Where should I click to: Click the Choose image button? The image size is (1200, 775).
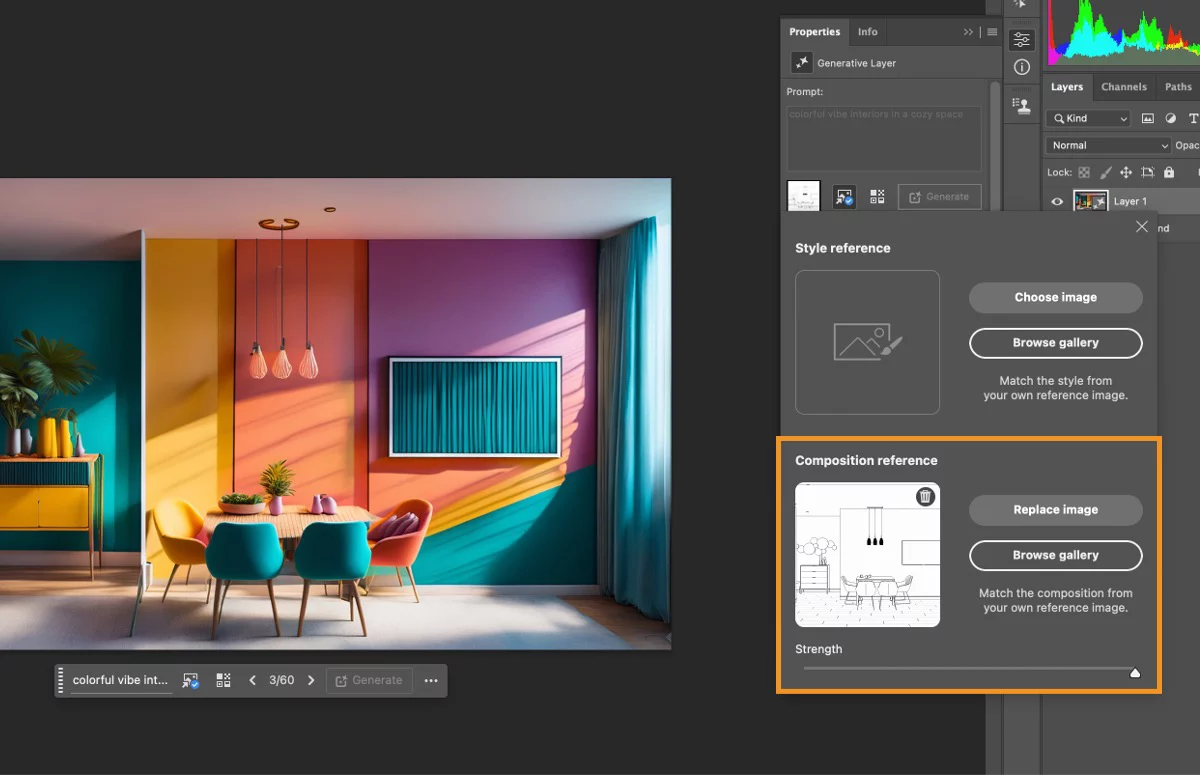click(x=1055, y=297)
